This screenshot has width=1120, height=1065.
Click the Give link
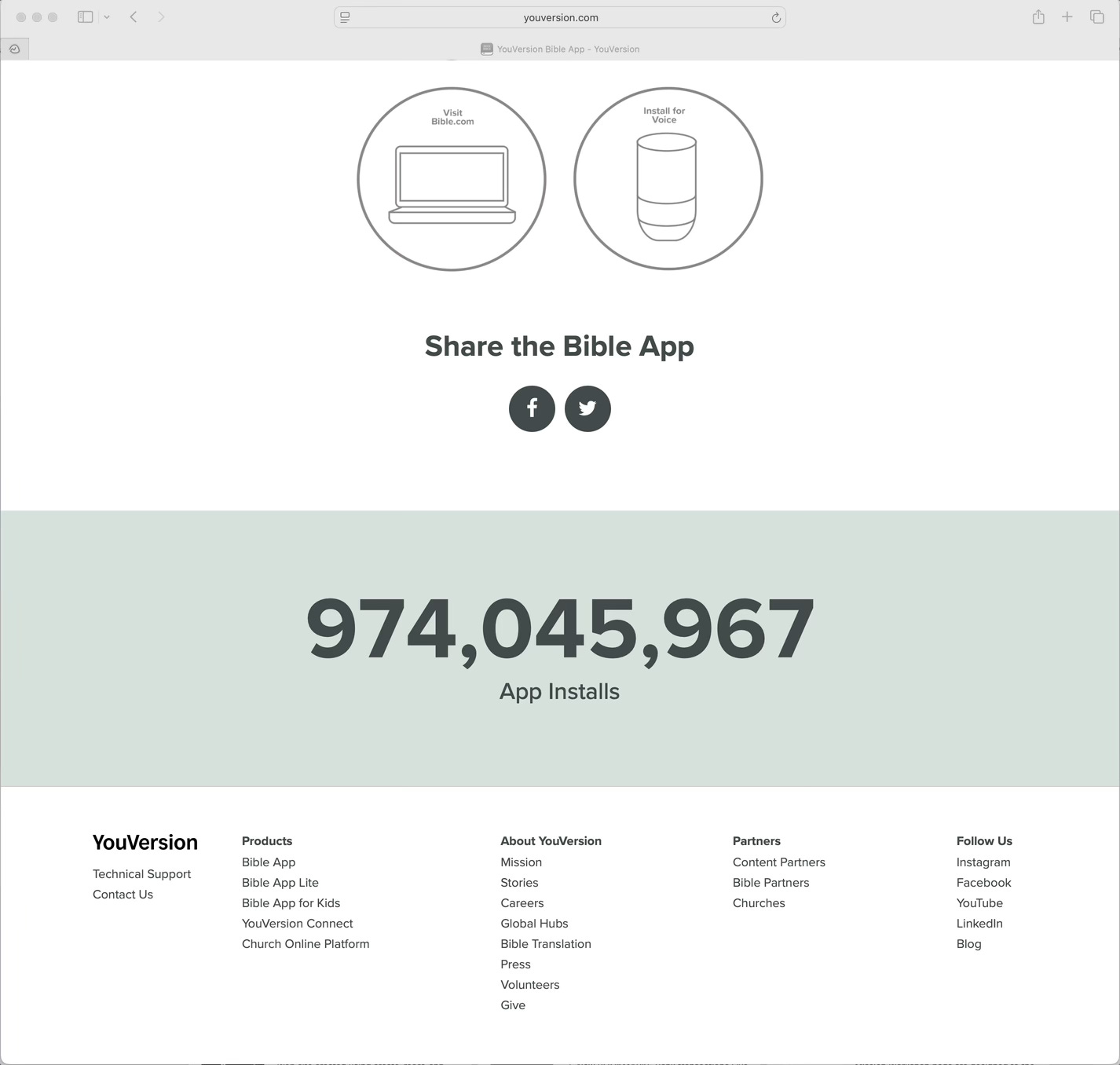513,1005
